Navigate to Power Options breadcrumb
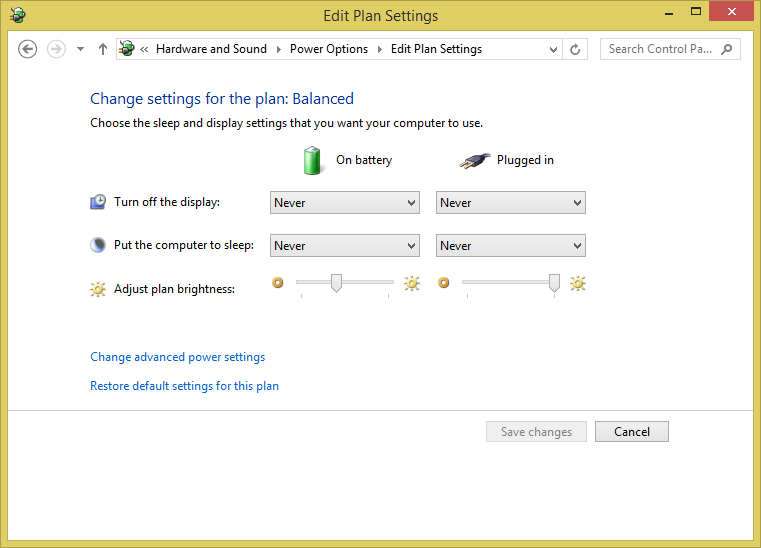The height and width of the screenshot is (548, 761). (x=329, y=49)
